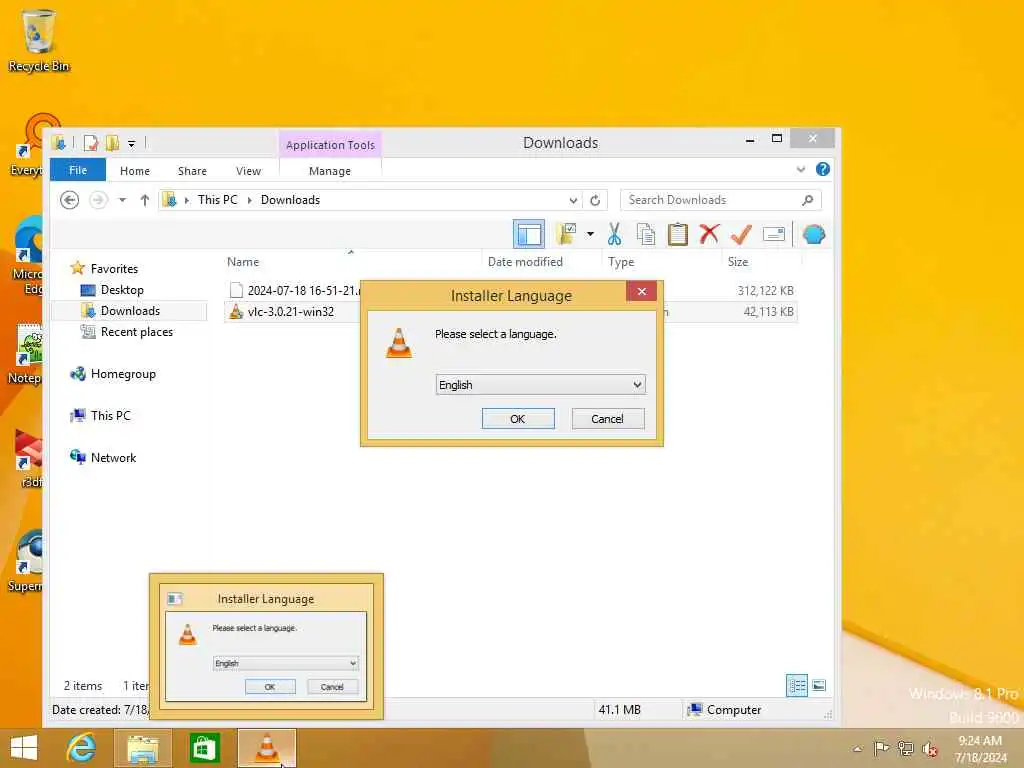Open dropdown arrow beside folder options icon
Screen dimensions: 1024x768
click(590, 234)
